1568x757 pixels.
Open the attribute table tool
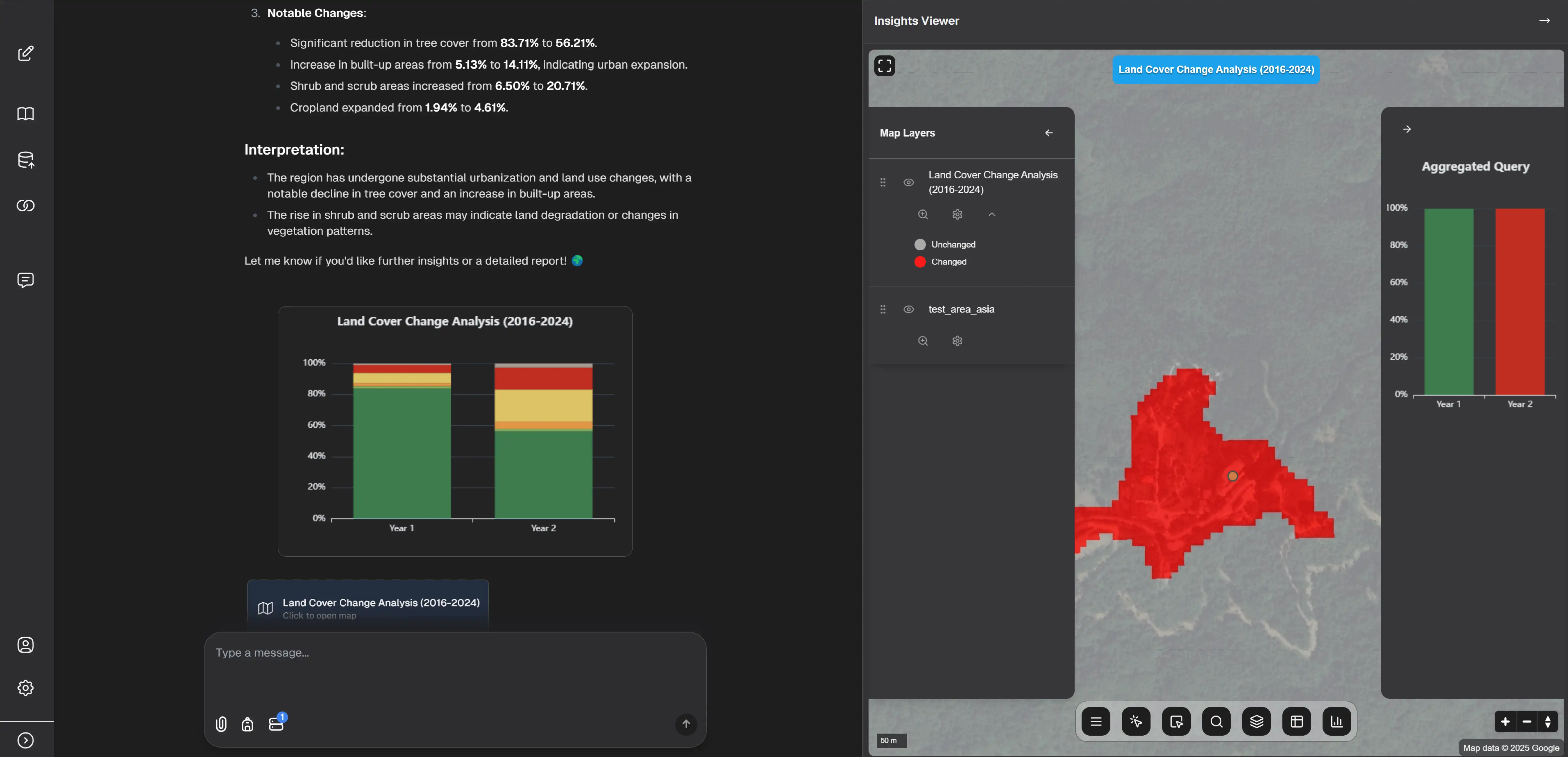pos(1297,721)
